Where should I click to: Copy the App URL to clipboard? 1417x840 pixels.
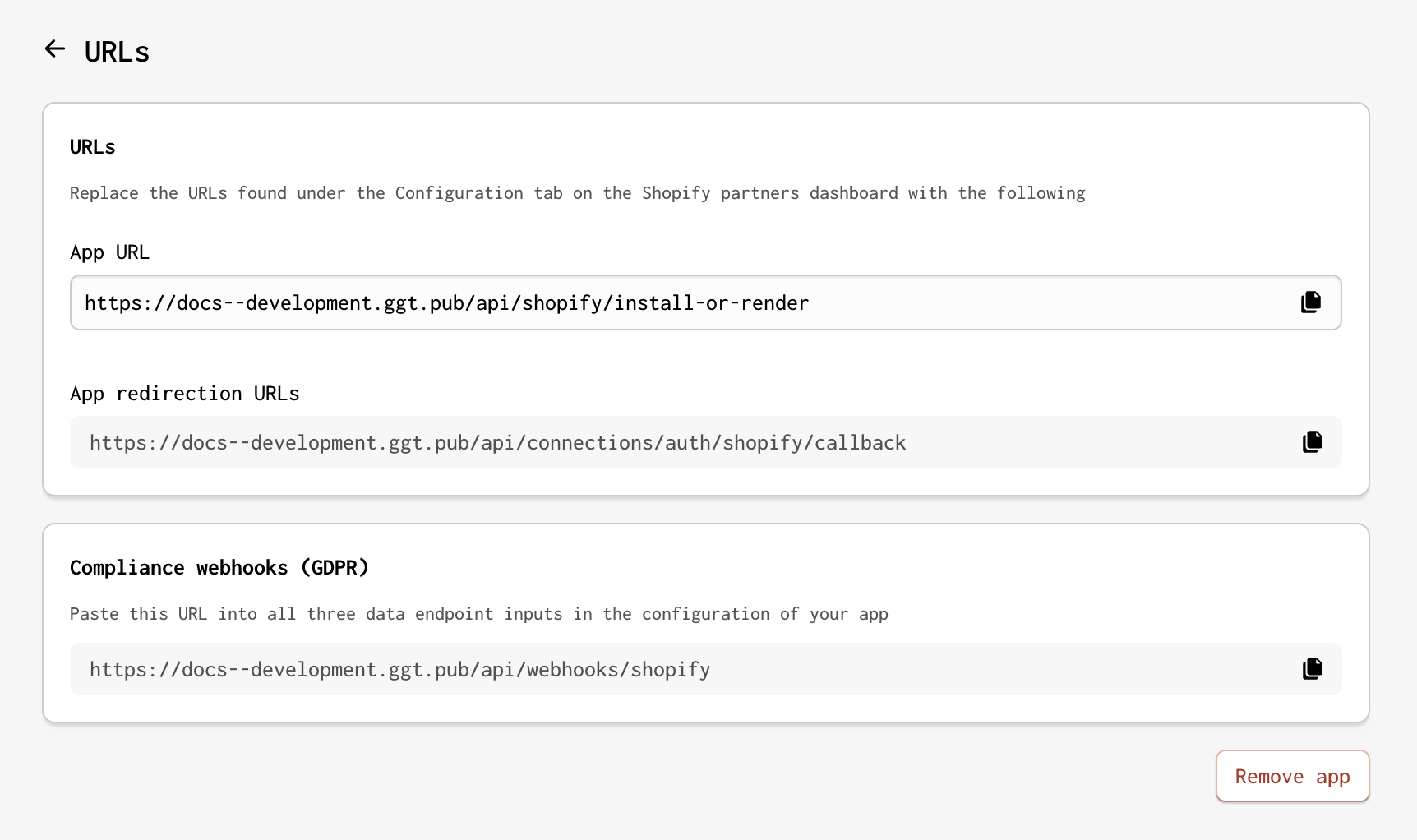[x=1311, y=302]
